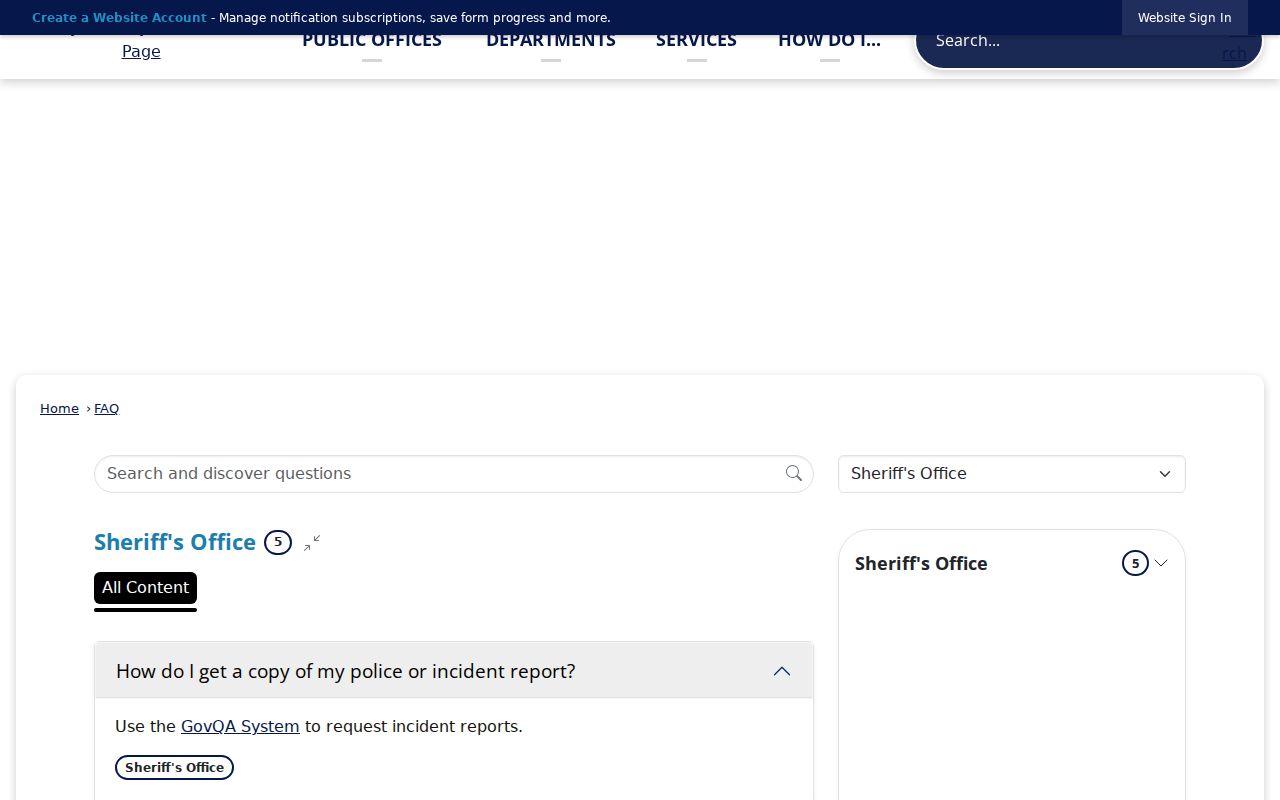Open the Sheriff's Office category dropdown
Viewport: 1280px width, 800px height.
point(1011,474)
